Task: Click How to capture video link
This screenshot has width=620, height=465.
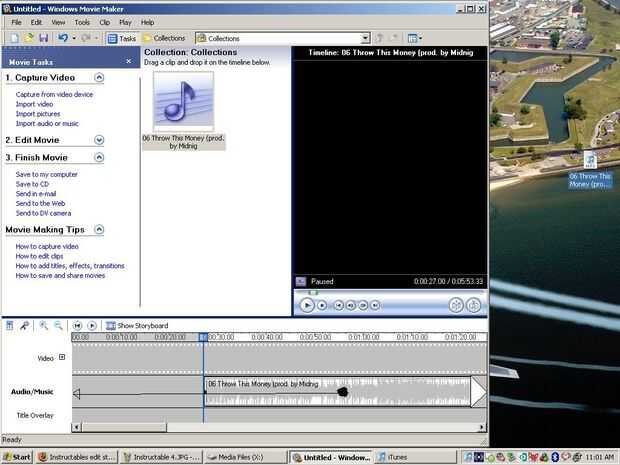Action: pos(47,246)
